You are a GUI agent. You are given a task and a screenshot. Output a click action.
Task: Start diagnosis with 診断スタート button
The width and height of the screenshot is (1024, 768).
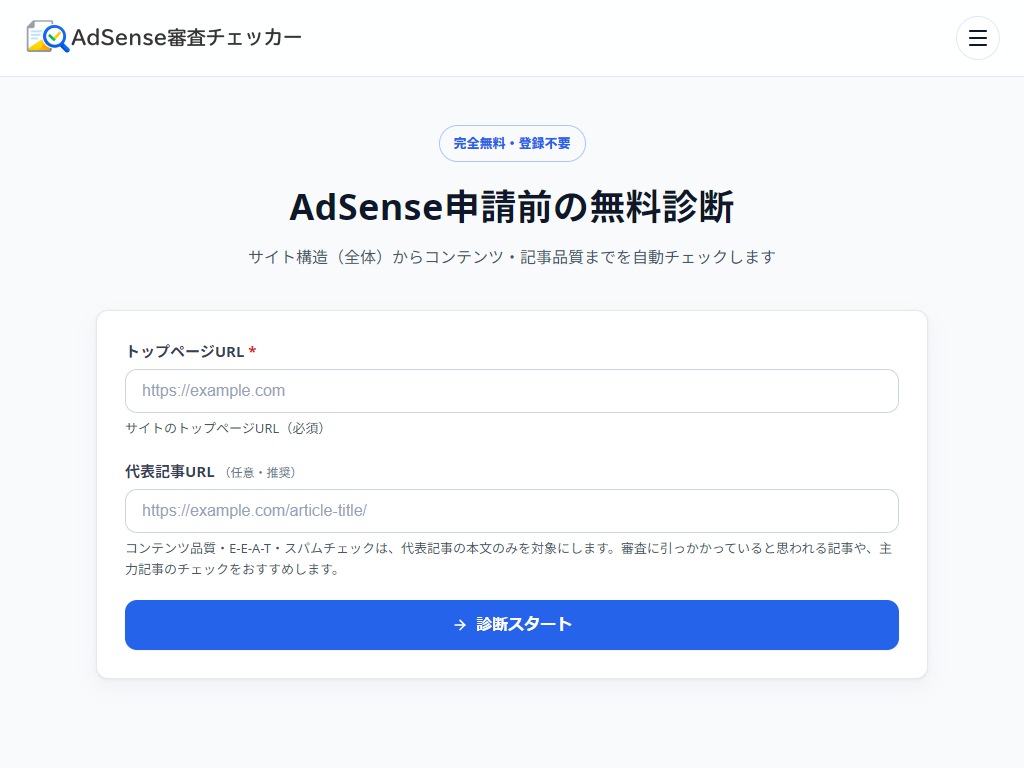[x=511, y=625]
